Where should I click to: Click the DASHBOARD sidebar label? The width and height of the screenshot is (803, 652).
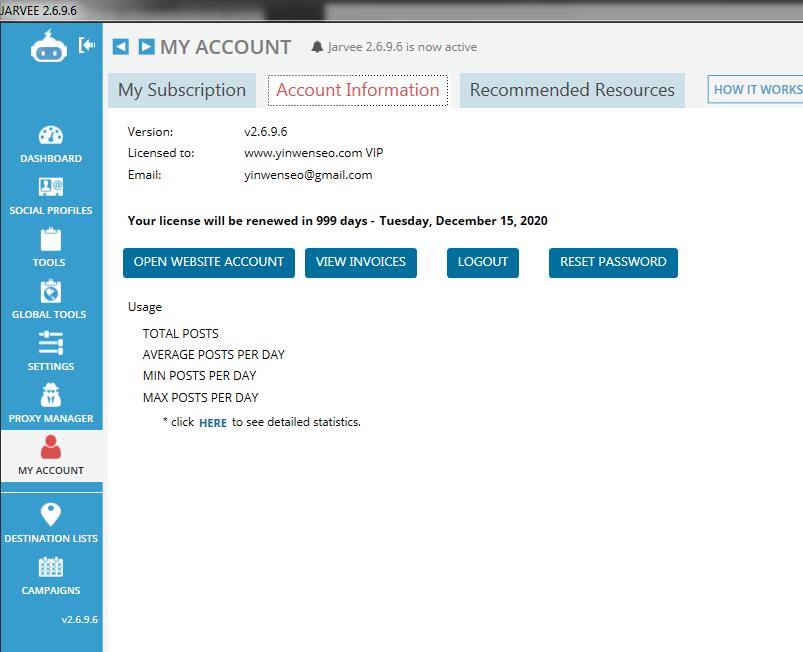(51, 159)
